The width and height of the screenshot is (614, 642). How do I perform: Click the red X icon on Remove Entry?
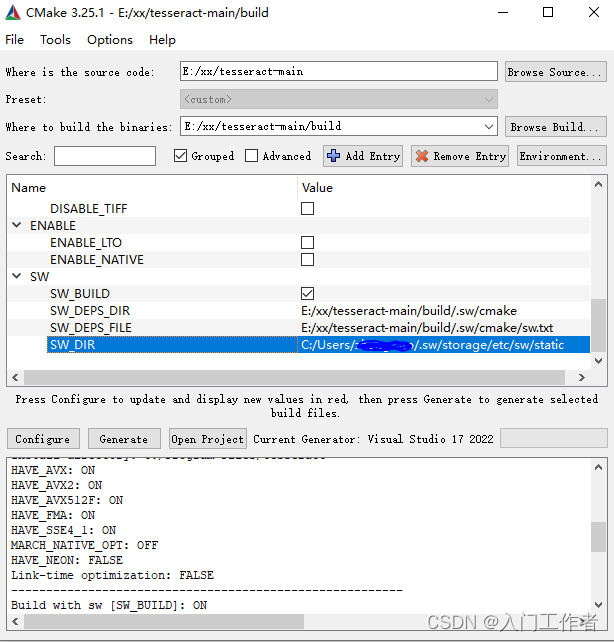click(x=422, y=156)
